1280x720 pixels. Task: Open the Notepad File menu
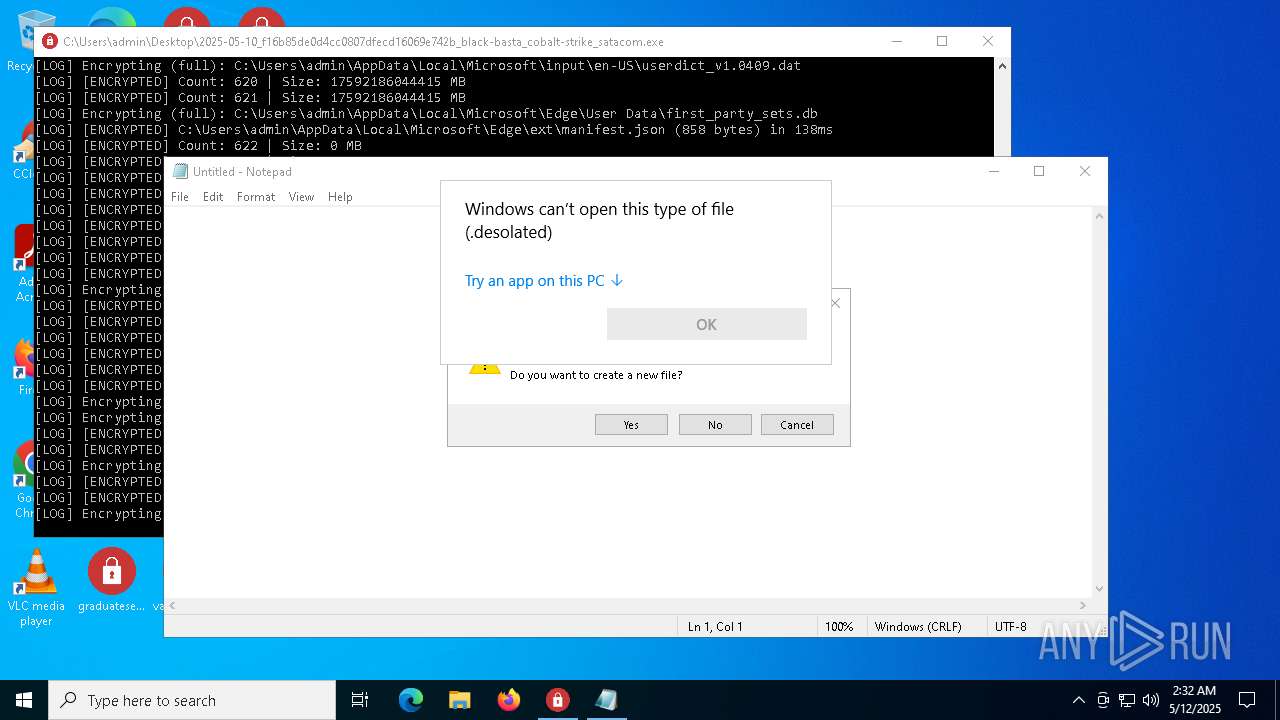pos(180,197)
